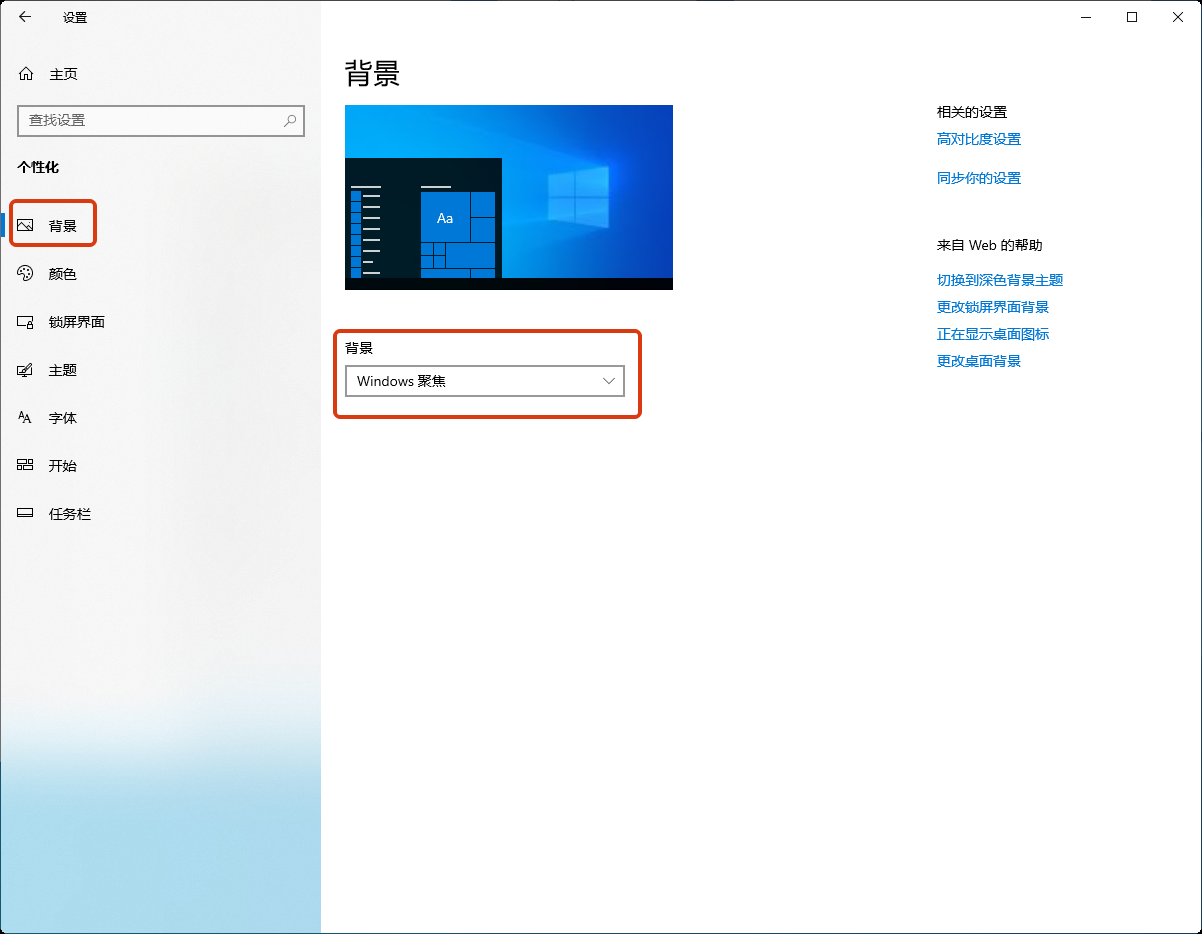The width and height of the screenshot is (1202, 934).
Task: Click the 开始 tiles icon
Action: (26, 466)
